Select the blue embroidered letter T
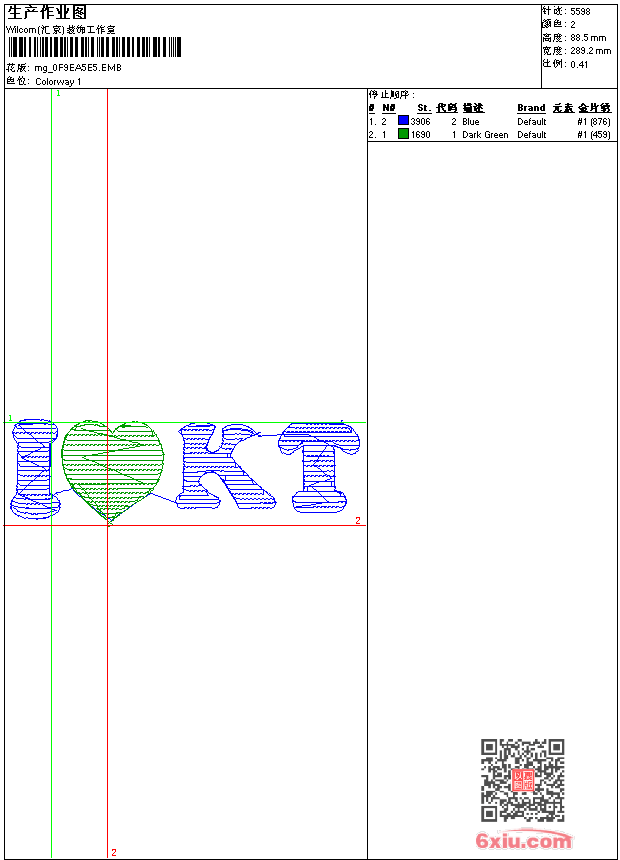620x860 pixels. [x=319, y=467]
